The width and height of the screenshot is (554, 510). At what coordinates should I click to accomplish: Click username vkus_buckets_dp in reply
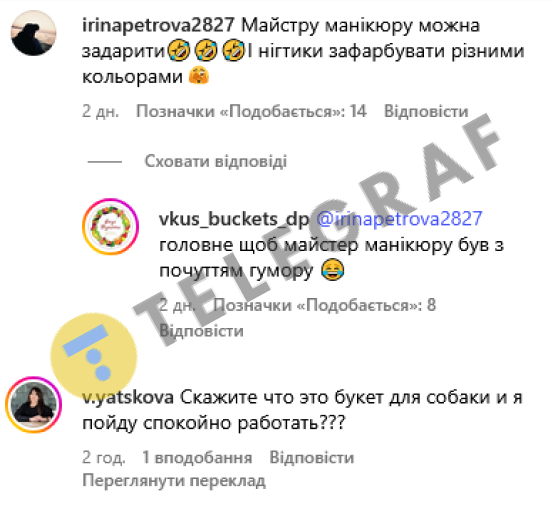(234, 219)
